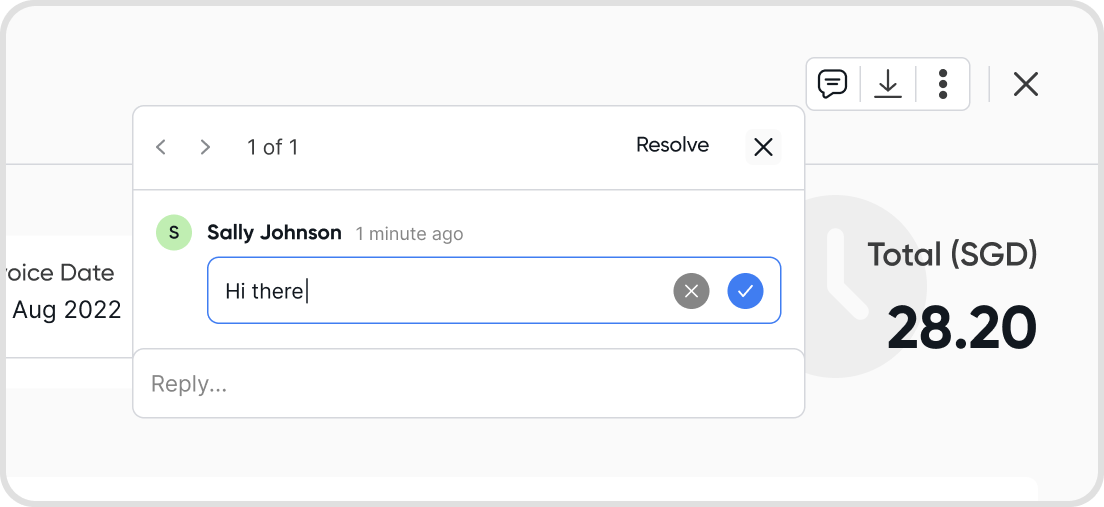Image resolution: width=1104 pixels, height=507 pixels.
Task: Click the Resolve button
Action: coord(672,145)
